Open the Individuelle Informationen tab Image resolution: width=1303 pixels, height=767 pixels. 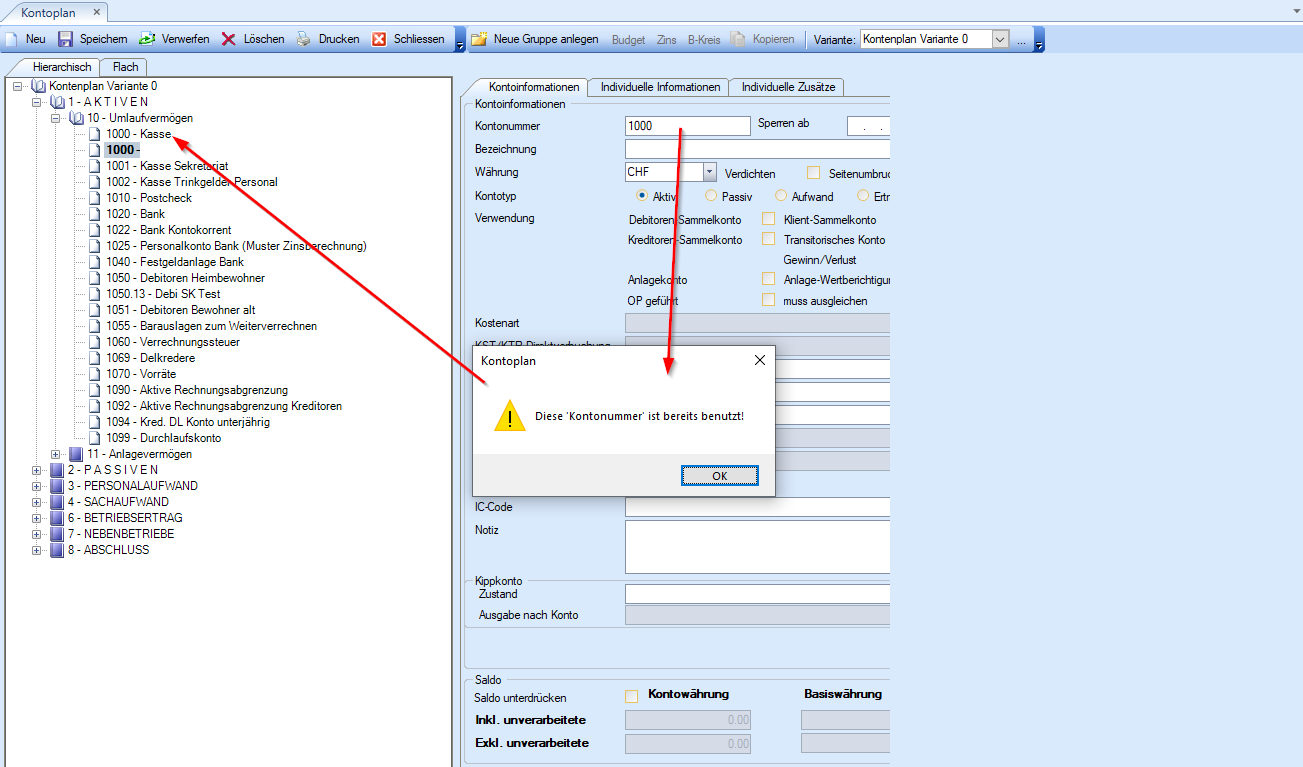(660, 87)
